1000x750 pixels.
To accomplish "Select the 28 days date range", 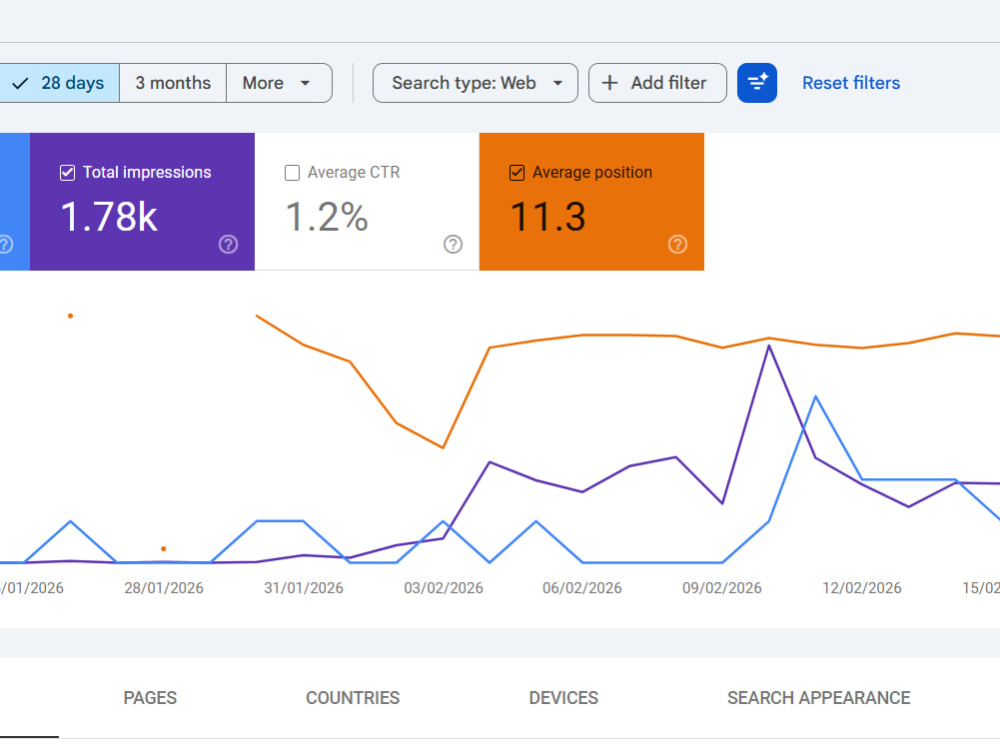I will pyautogui.click(x=59, y=83).
